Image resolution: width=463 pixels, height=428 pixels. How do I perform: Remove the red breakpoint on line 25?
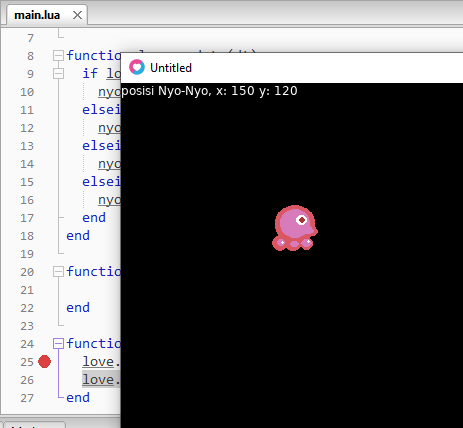point(44,362)
